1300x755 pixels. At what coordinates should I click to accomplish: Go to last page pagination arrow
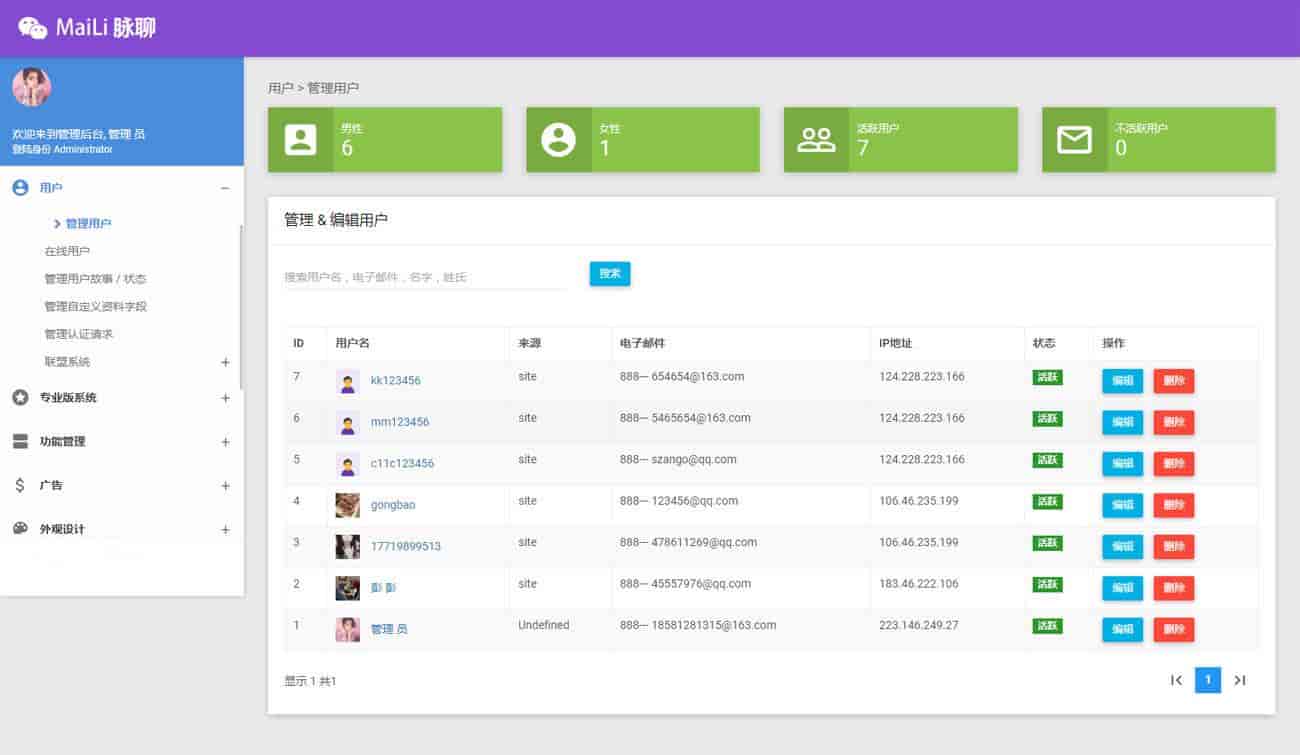point(1240,680)
